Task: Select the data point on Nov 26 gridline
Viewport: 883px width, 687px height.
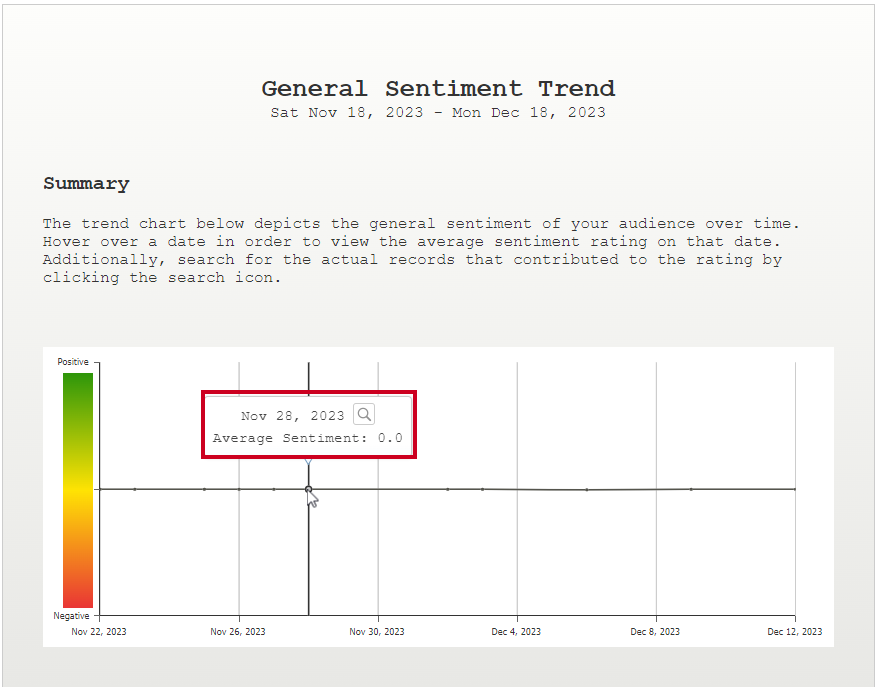Action: [x=239, y=489]
